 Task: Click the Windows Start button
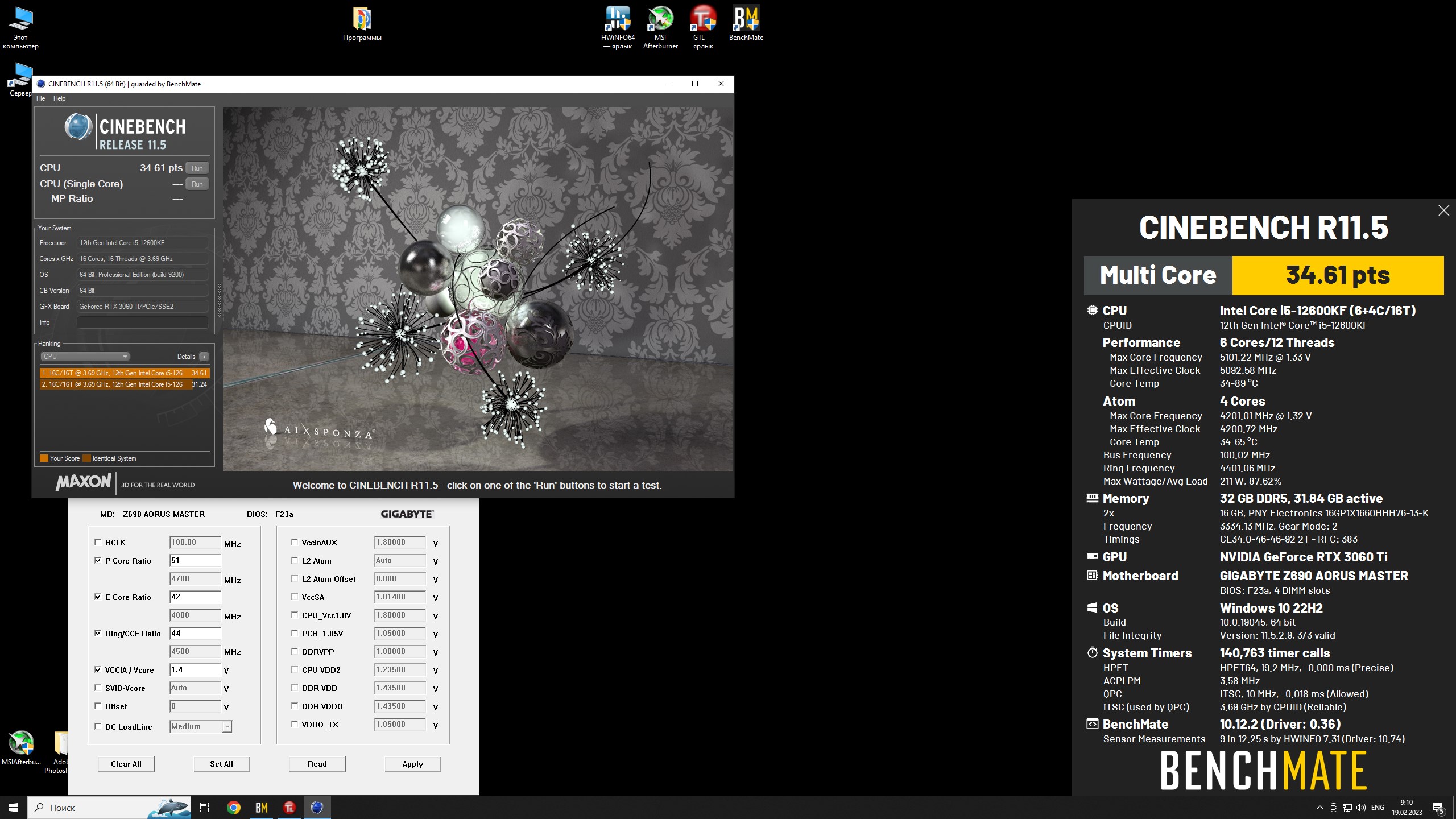pyautogui.click(x=14, y=808)
